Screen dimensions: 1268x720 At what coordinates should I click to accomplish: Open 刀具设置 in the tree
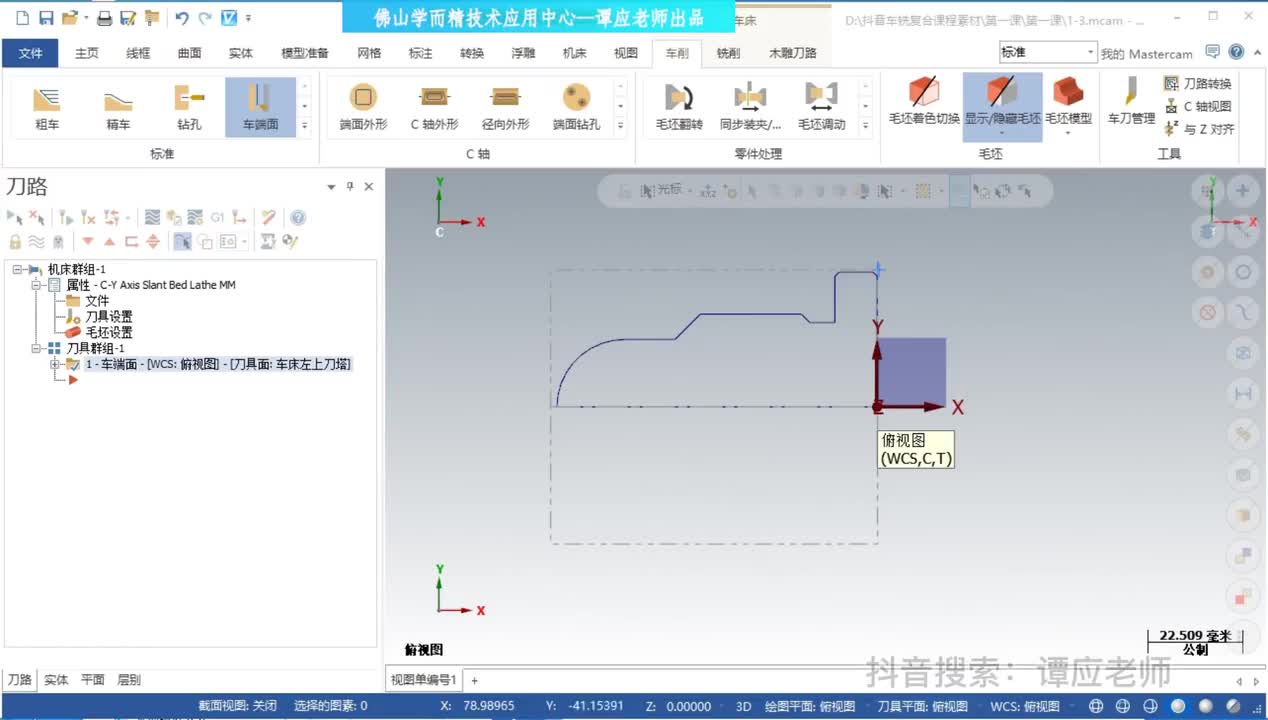pyautogui.click(x=109, y=316)
